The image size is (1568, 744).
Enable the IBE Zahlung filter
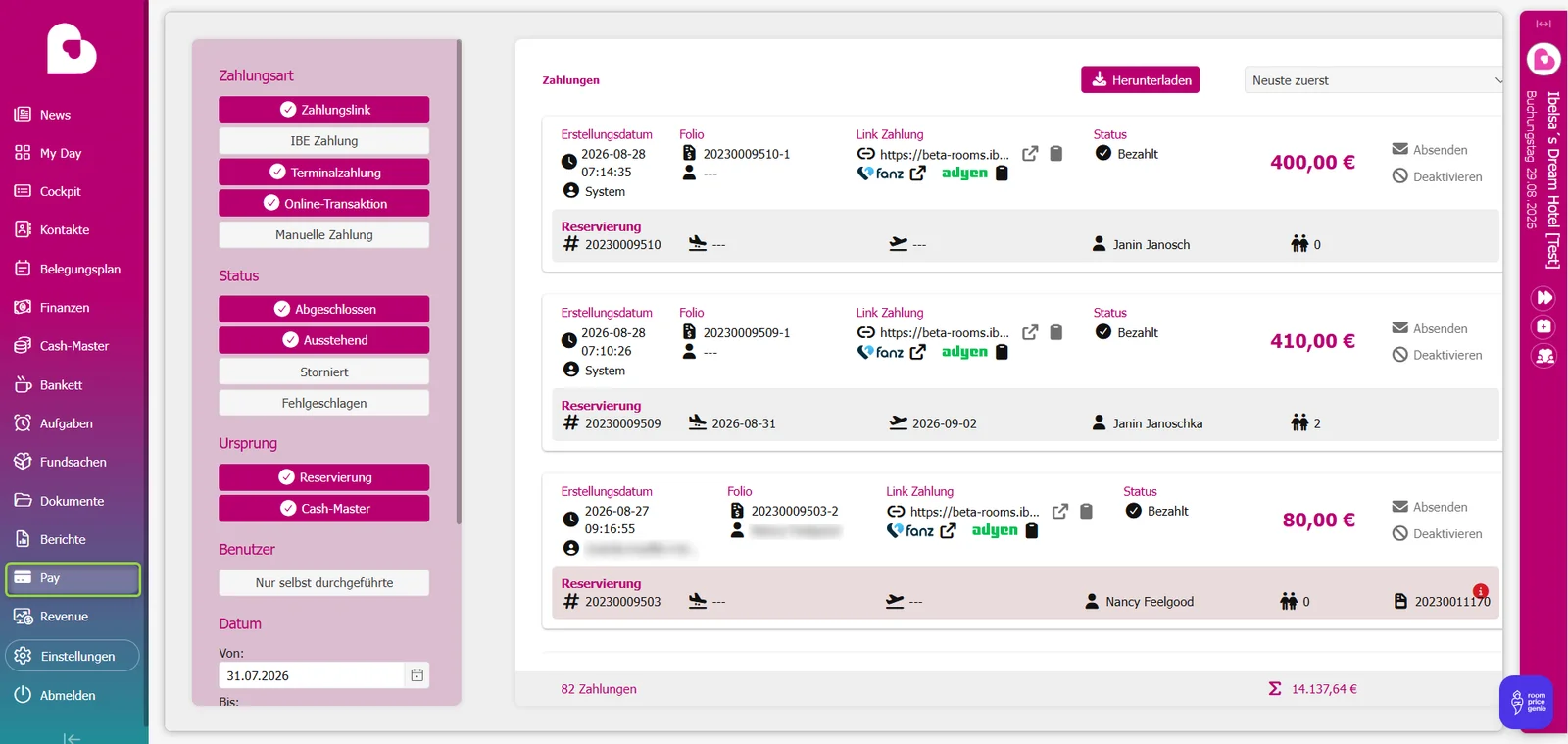[324, 141]
